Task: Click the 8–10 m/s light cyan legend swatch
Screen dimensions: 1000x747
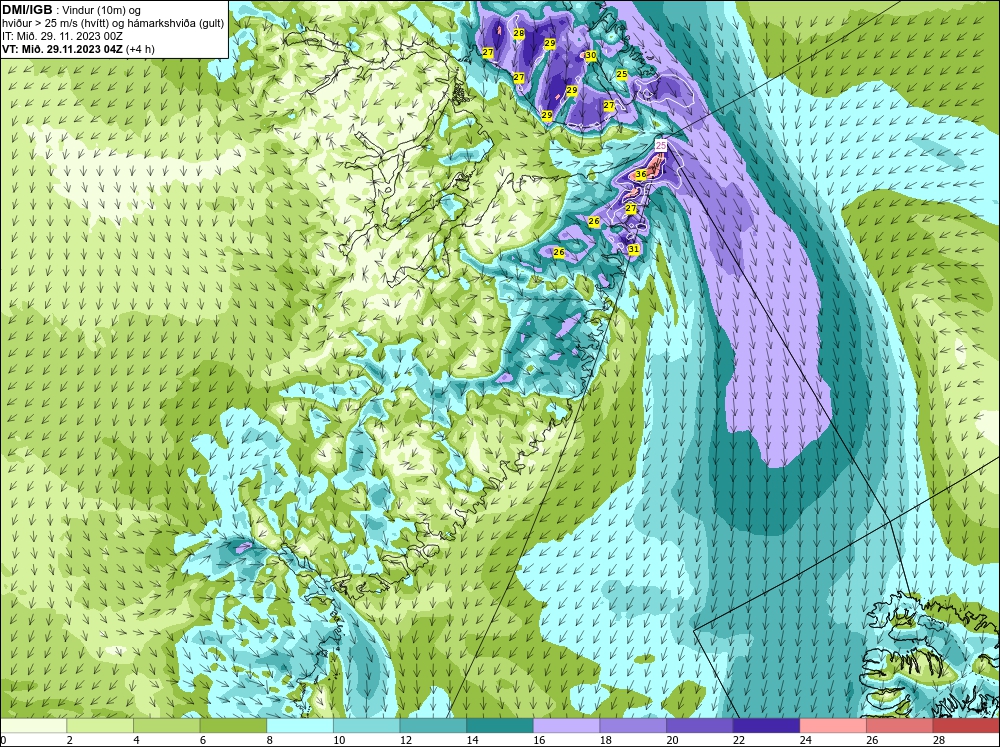Action: [x=300, y=725]
